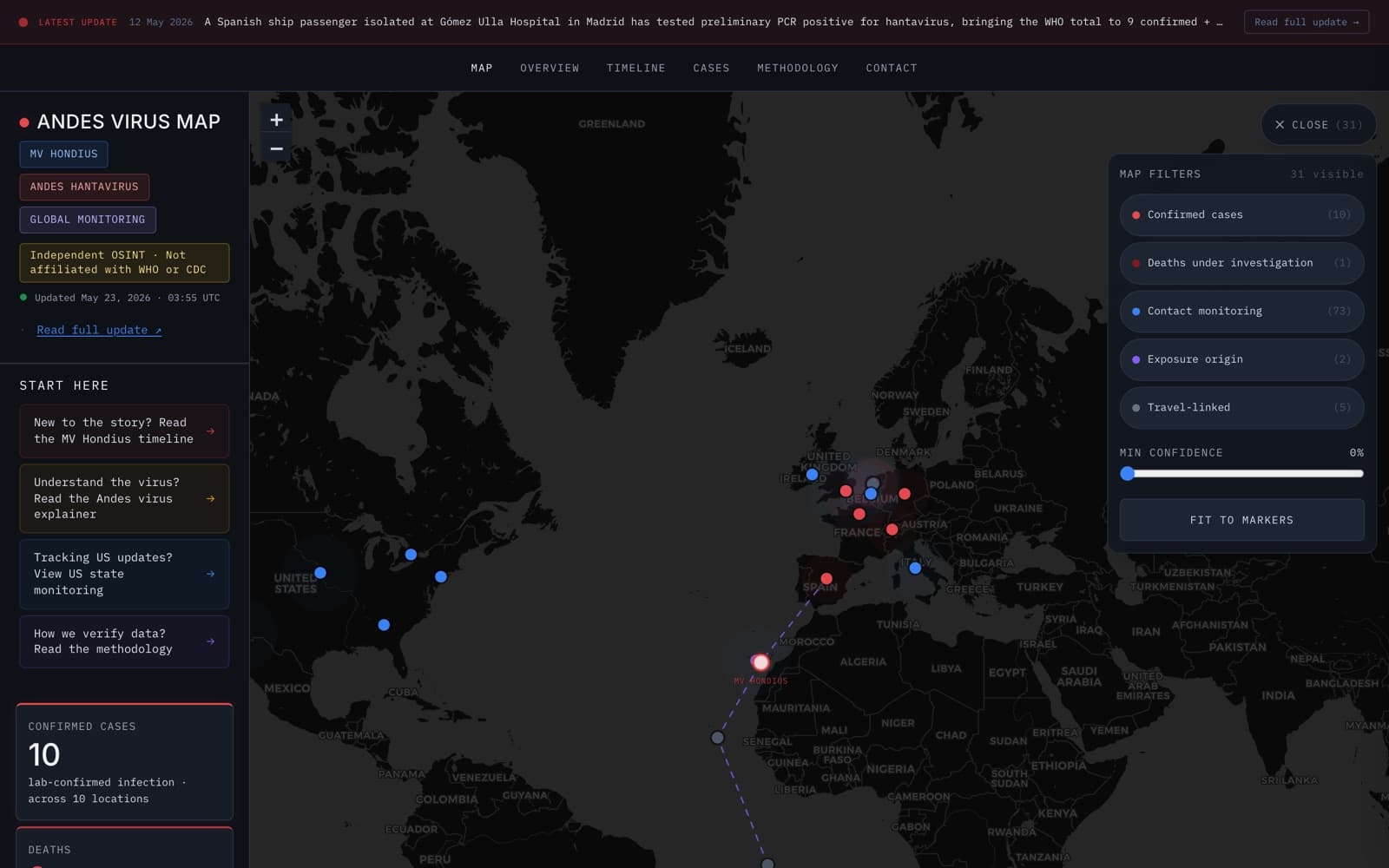Viewport: 1389px width, 868px height.
Task: Toggle Travel-linked filter
Action: click(x=1241, y=407)
